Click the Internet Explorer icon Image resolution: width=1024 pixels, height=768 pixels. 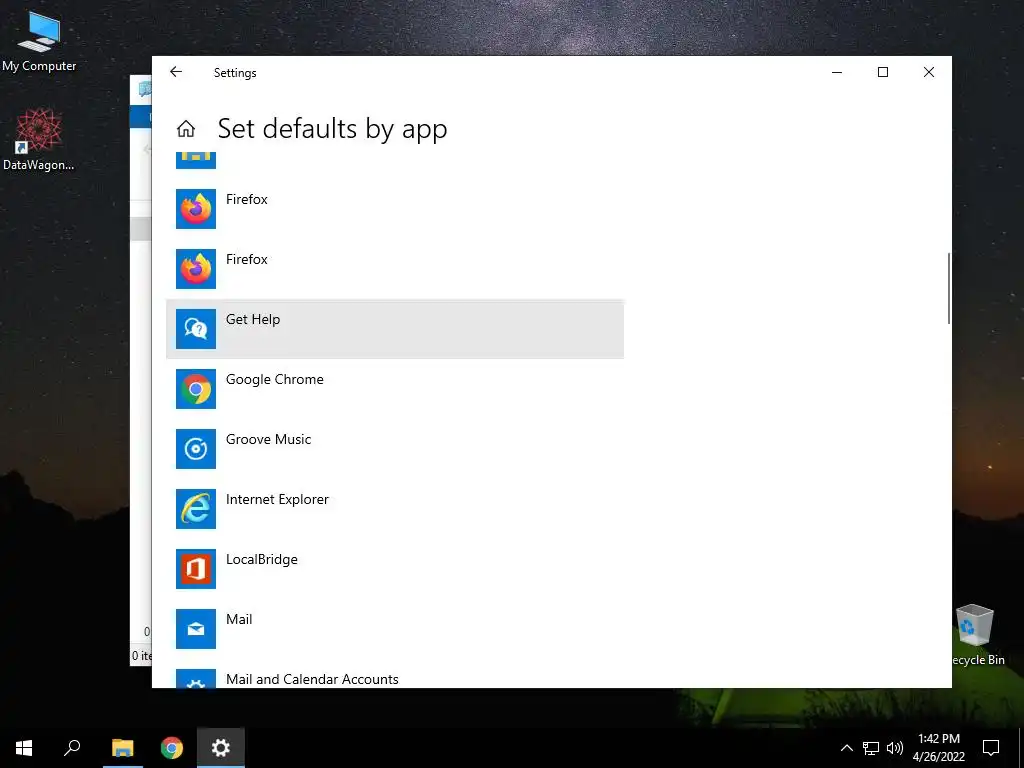point(196,509)
